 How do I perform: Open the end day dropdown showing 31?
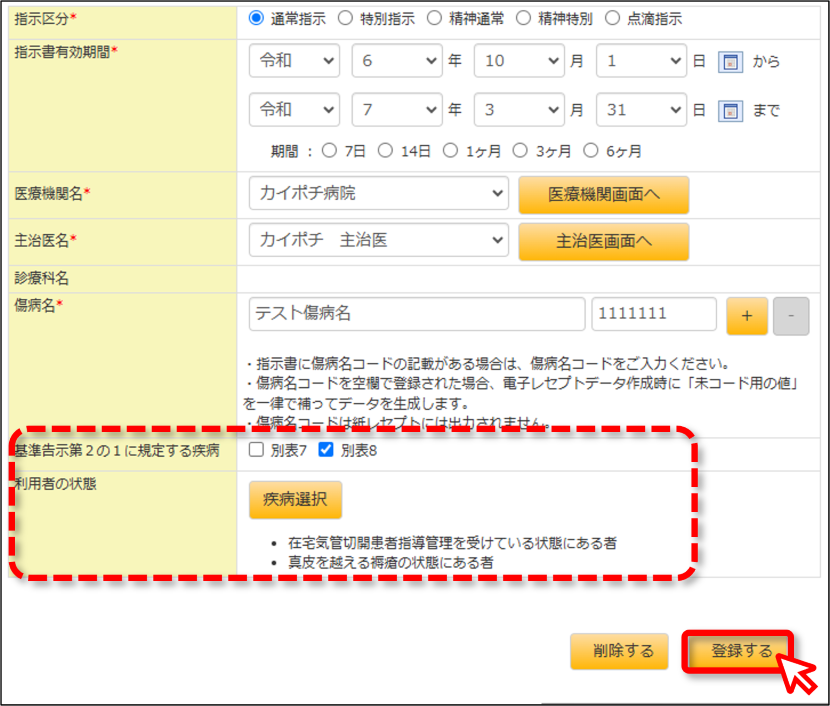(641, 110)
